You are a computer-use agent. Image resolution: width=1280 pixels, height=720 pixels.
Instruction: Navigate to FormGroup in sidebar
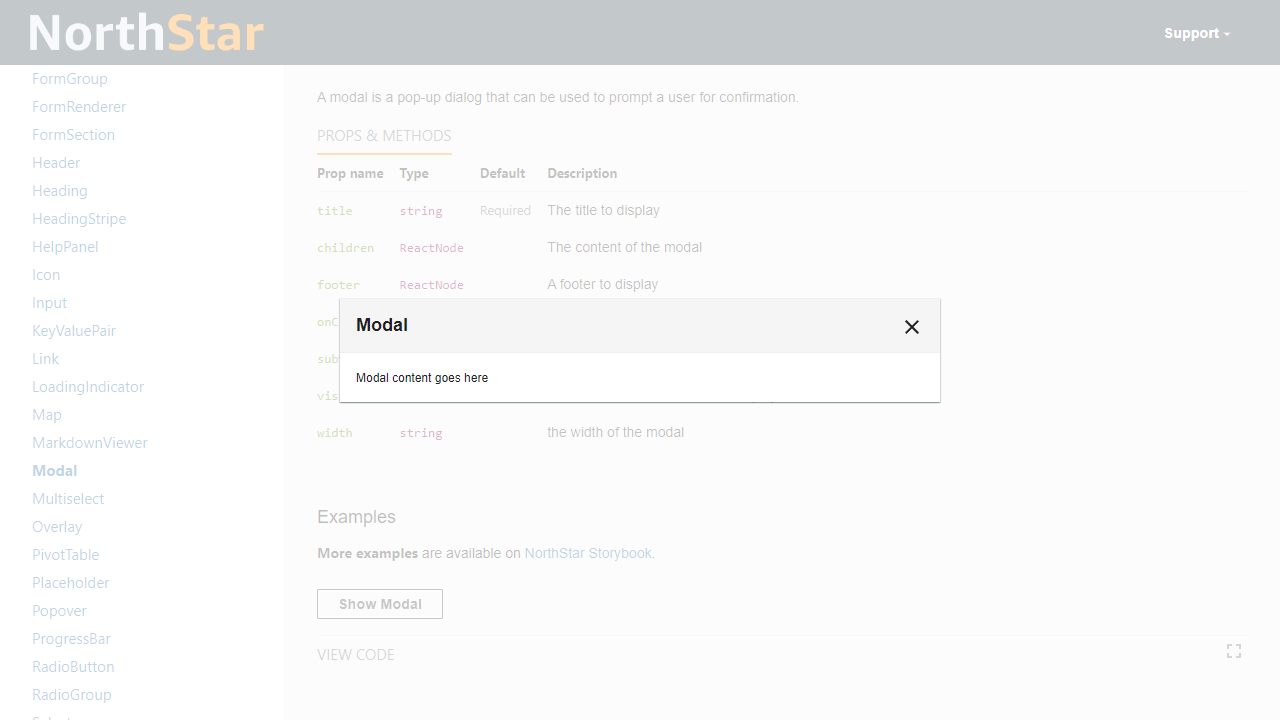(70, 79)
